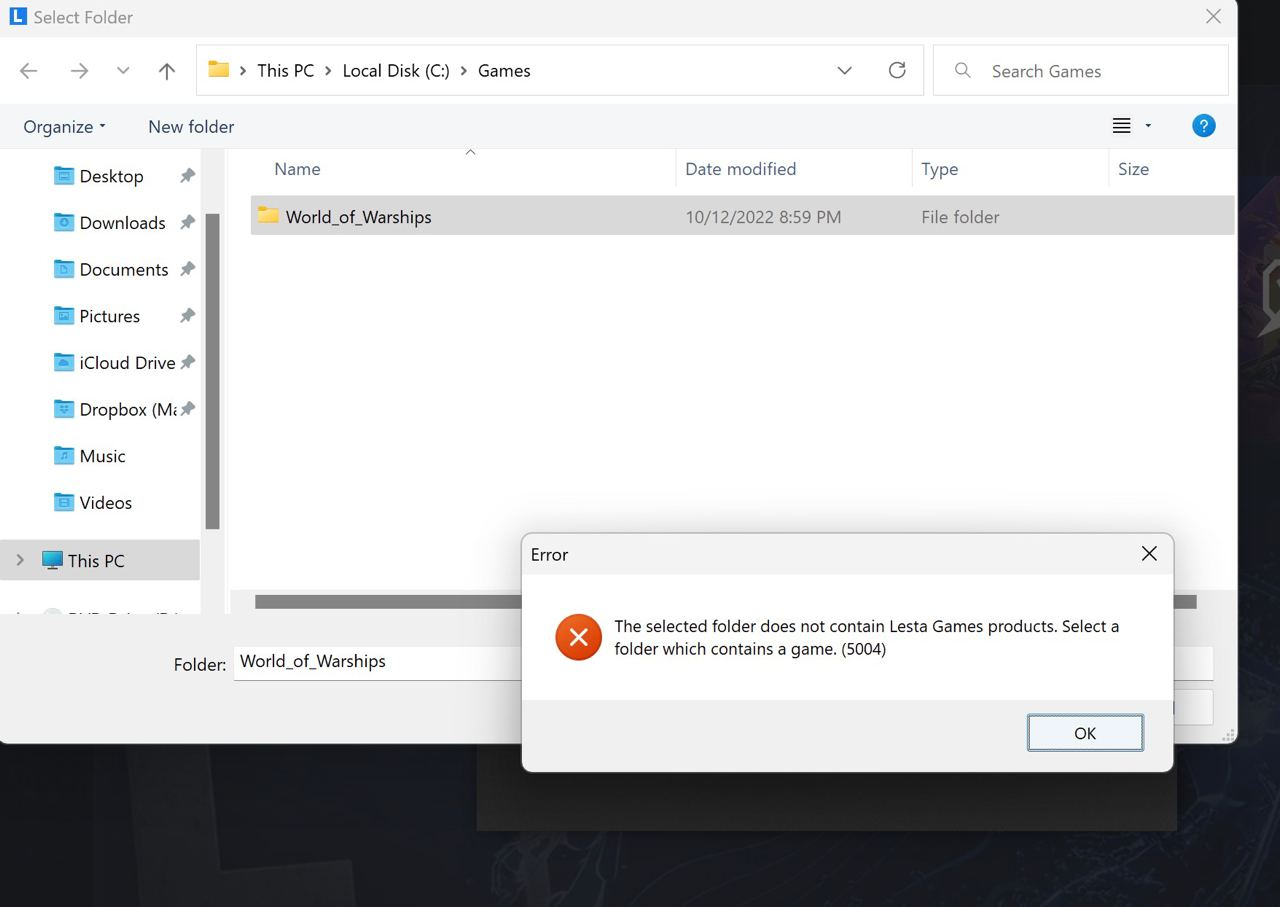Go up one folder level
The width and height of the screenshot is (1280, 907).
[167, 71]
